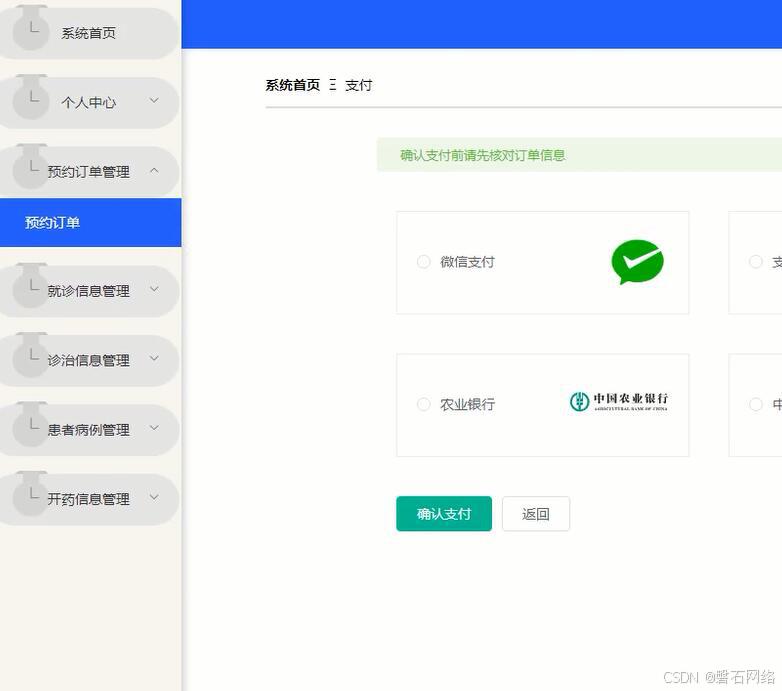Viewport: 782px width, 691px height.
Task: Click the 返回 button
Action: (536, 514)
